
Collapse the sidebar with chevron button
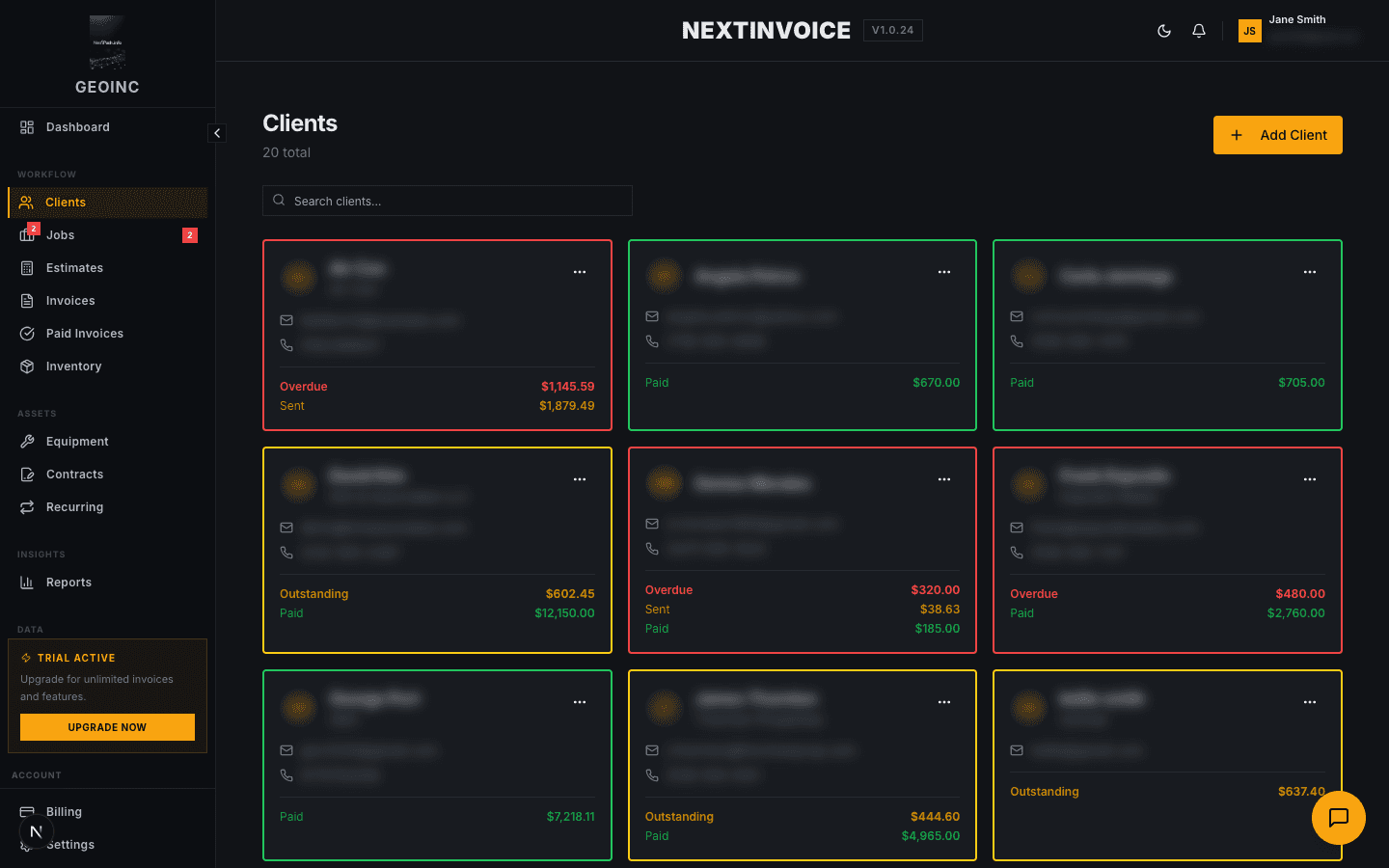pyautogui.click(x=217, y=133)
